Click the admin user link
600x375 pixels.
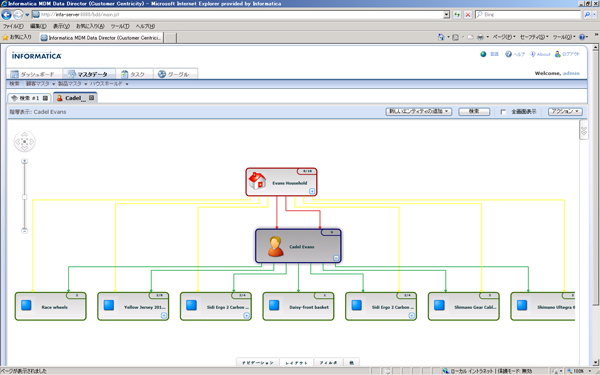point(571,73)
